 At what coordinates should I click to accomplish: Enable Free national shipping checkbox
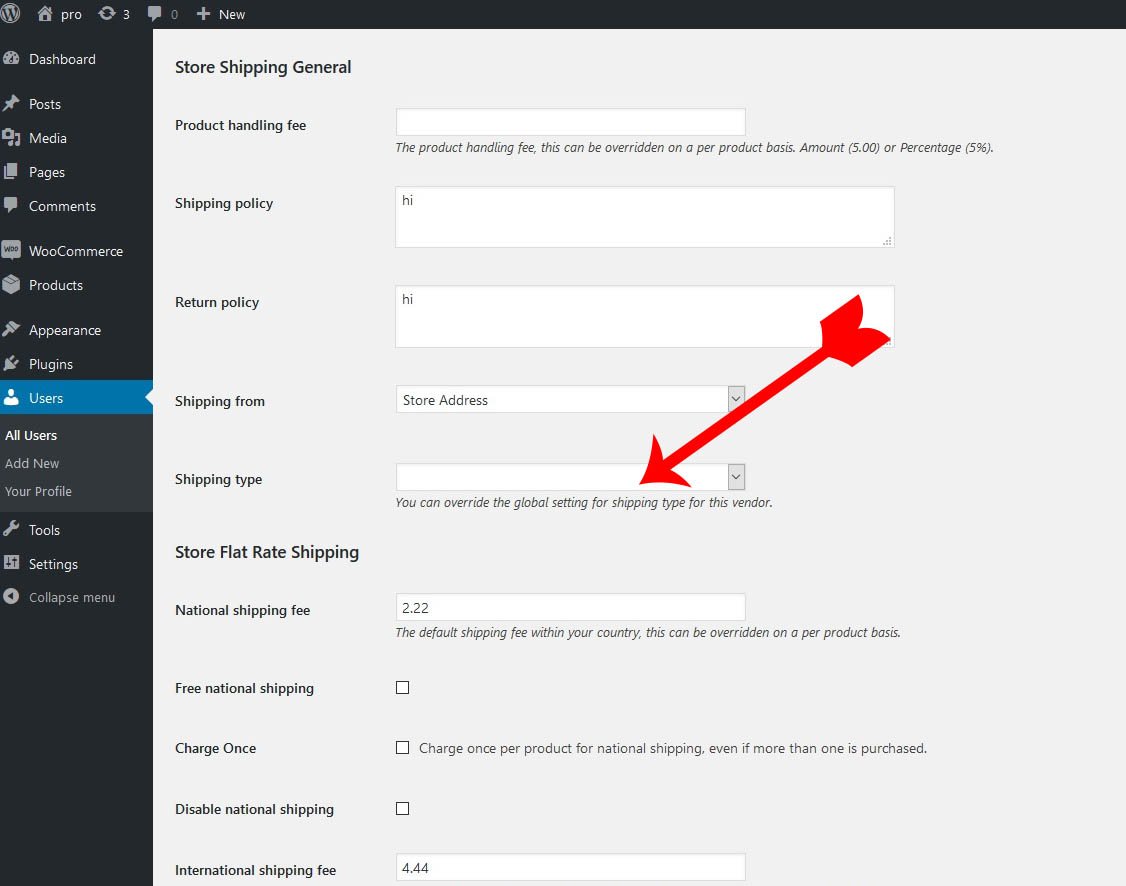pos(402,688)
